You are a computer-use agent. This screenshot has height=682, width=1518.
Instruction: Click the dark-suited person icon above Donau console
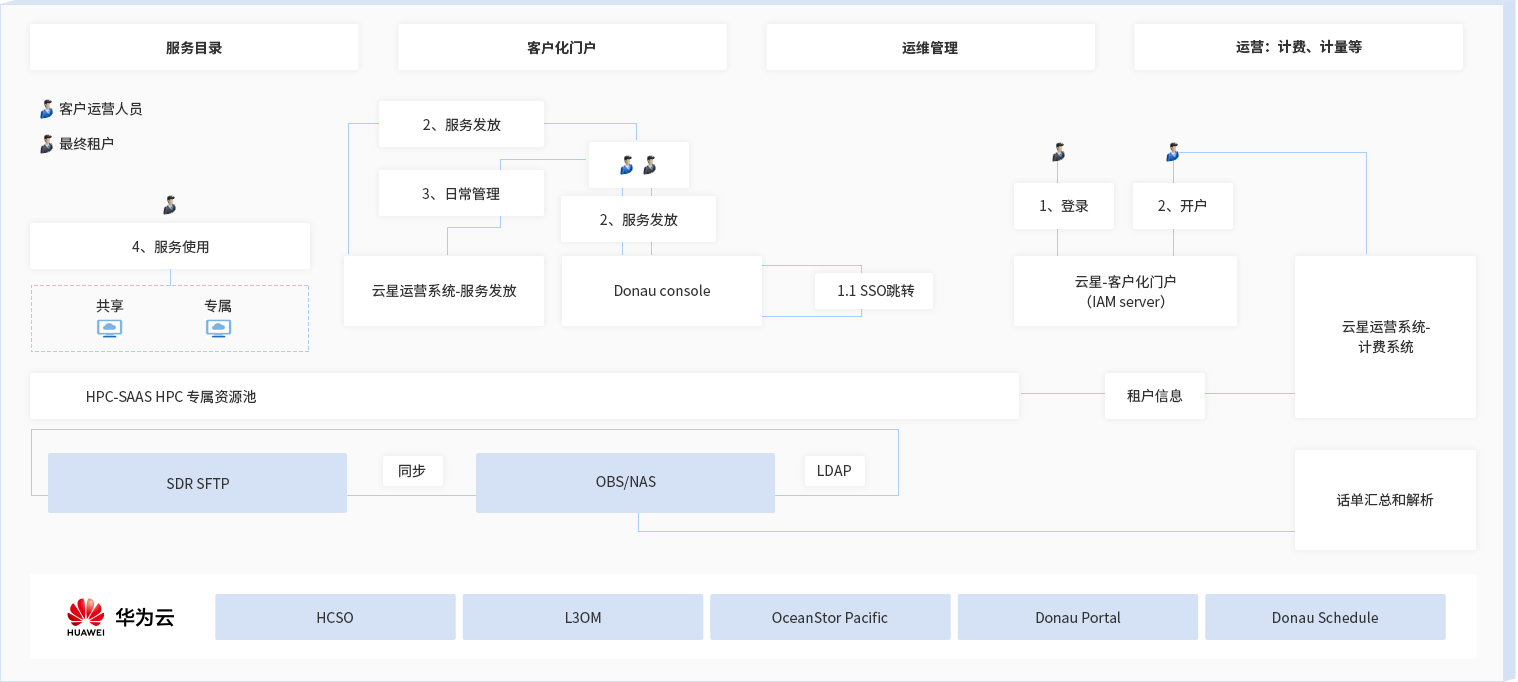point(650,165)
